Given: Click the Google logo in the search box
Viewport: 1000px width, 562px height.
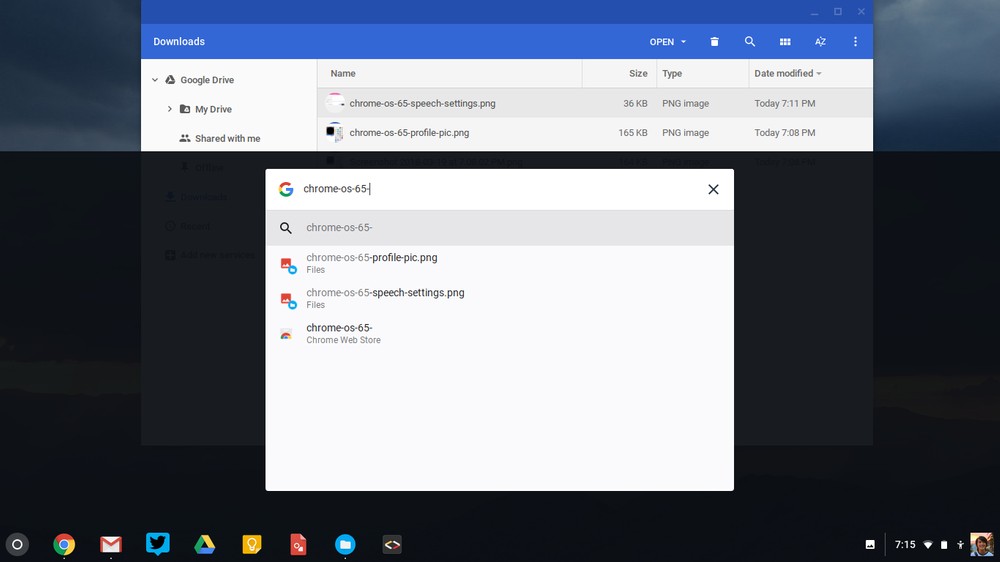Looking at the screenshot, I should pos(286,189).
